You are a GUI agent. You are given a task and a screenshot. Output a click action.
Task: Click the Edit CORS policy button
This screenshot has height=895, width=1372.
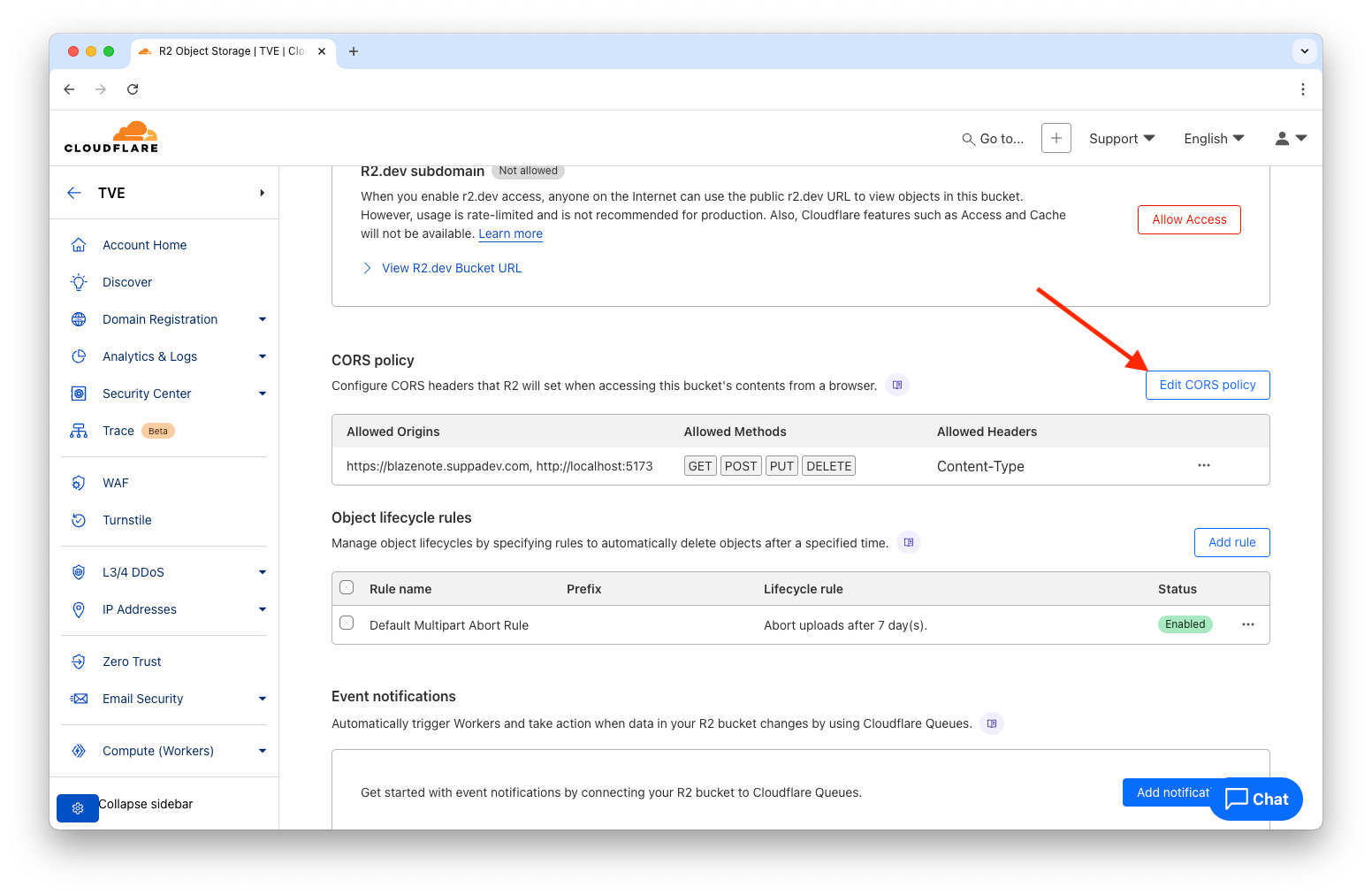click(x=1207, y=385)
